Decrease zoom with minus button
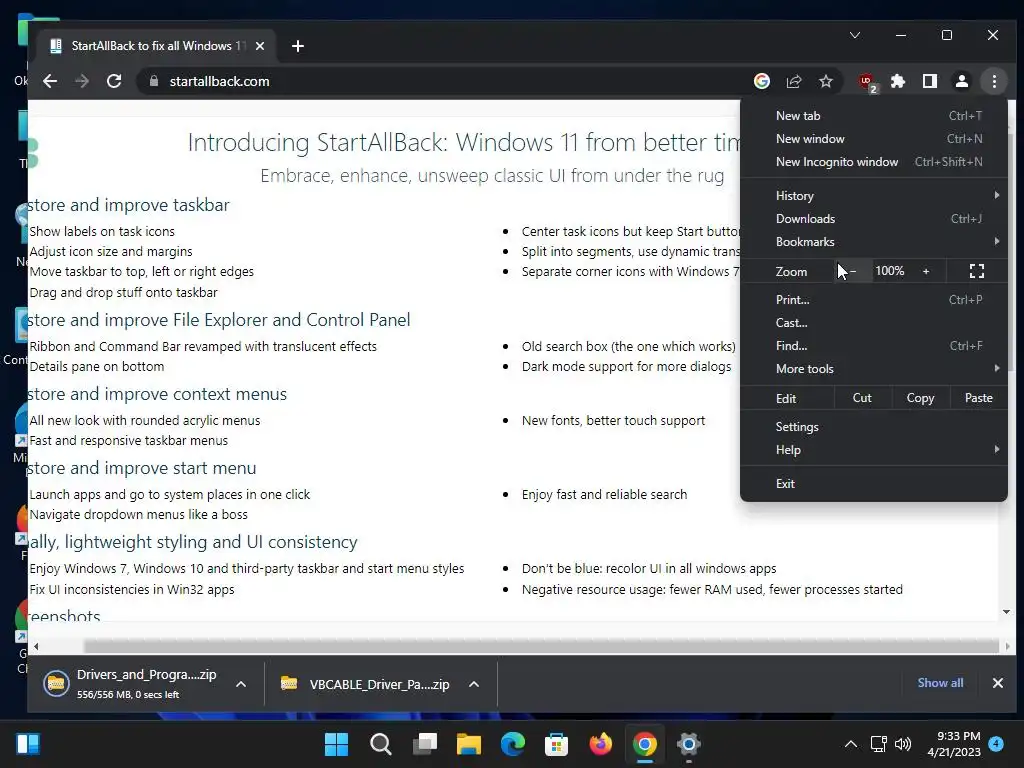The height and width of the screenshot is (768, 1024). (853, 271)
